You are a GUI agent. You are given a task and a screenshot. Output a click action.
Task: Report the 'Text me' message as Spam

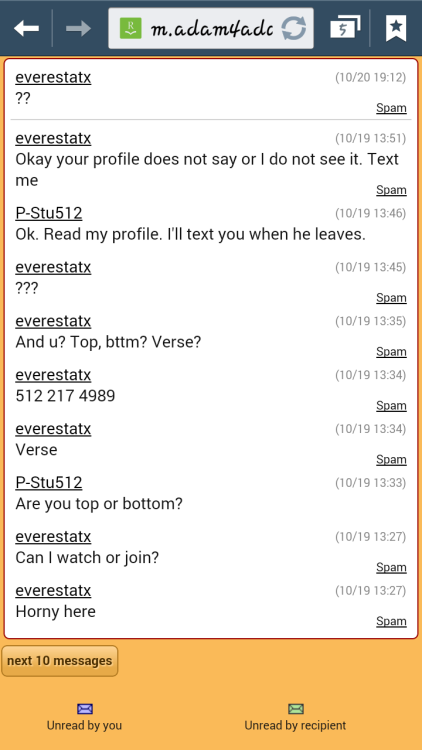[x=391, y=190]
